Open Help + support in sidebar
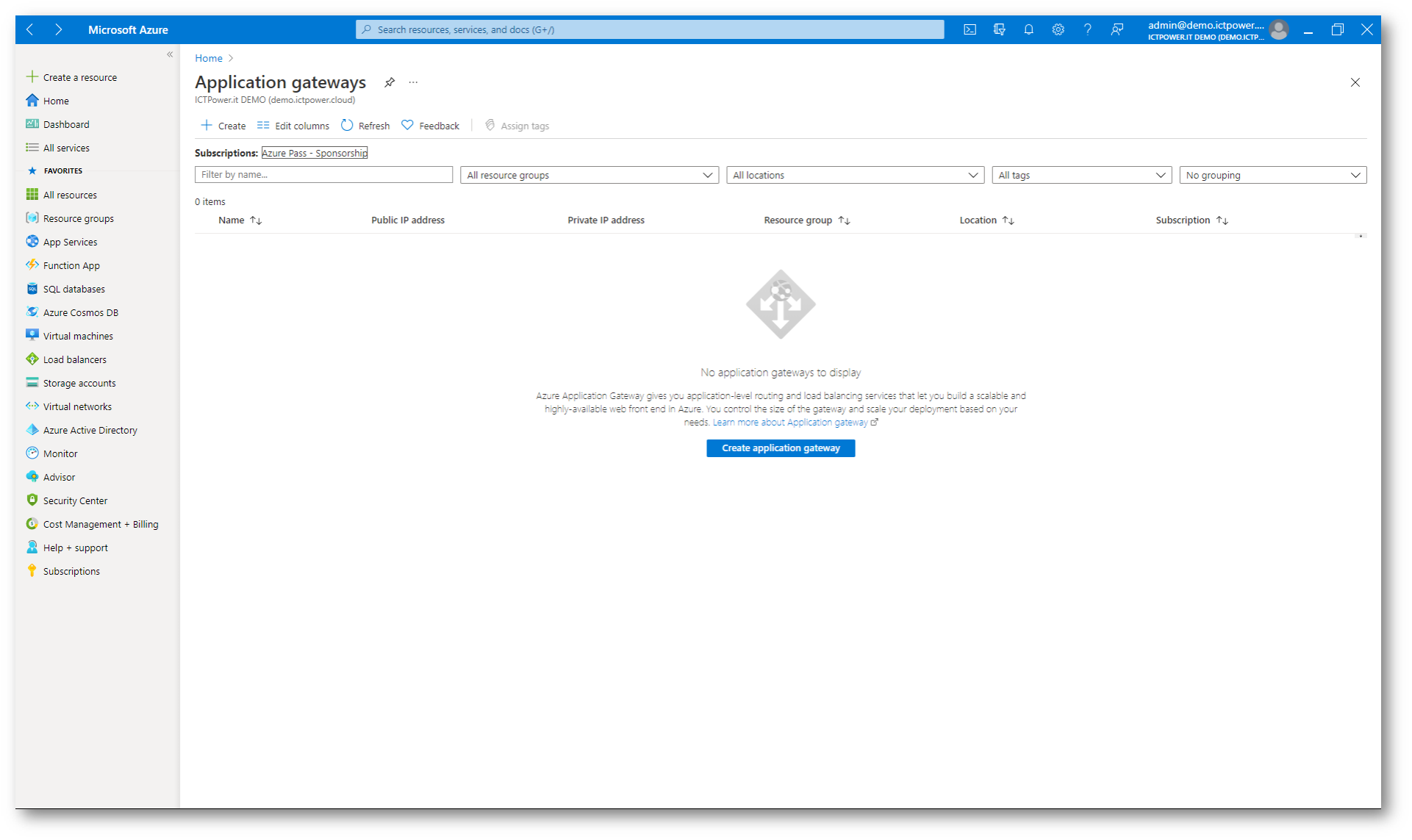The height and width of the screenshot is (840, 1412). pyautogui.click(x=67, y=548)
